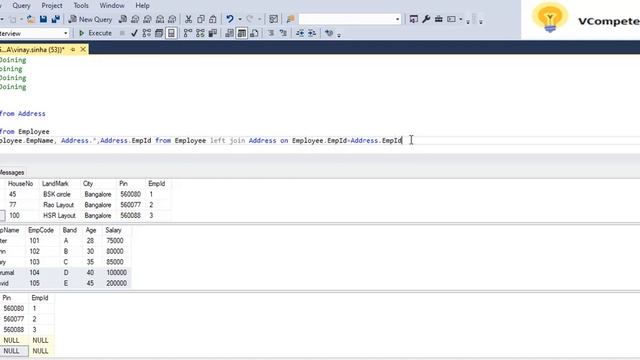This screenshot has width=640, height=360.
Task: Click the New Query button
Action: pyautogui.click(x=90, y=19)
